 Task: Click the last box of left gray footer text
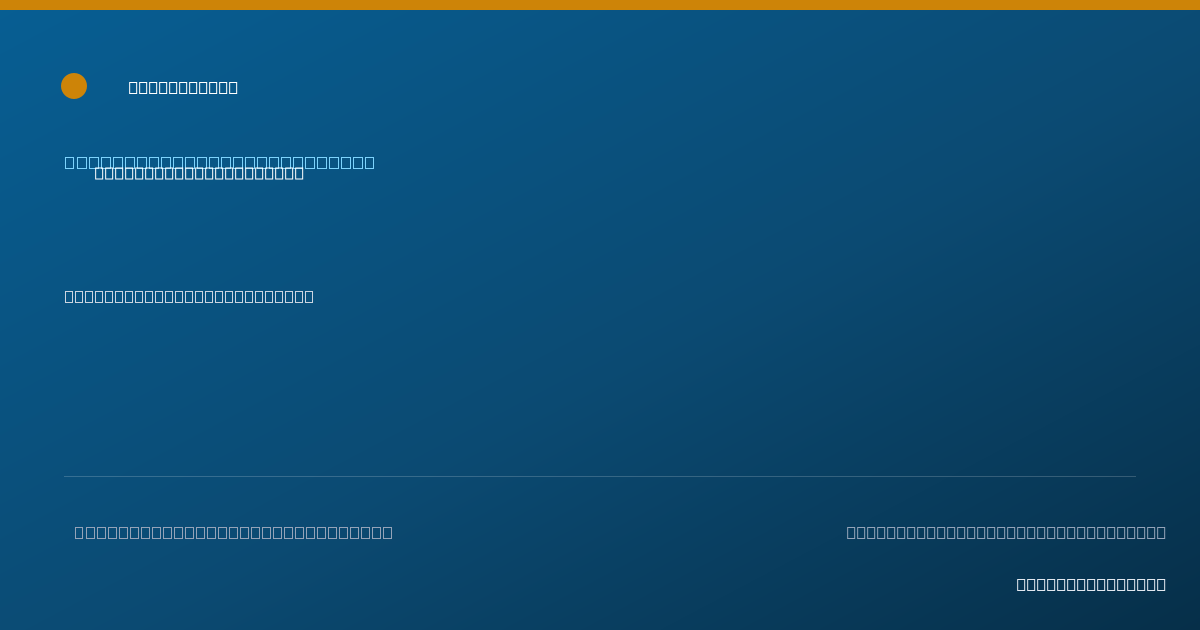tap(388, 532)
